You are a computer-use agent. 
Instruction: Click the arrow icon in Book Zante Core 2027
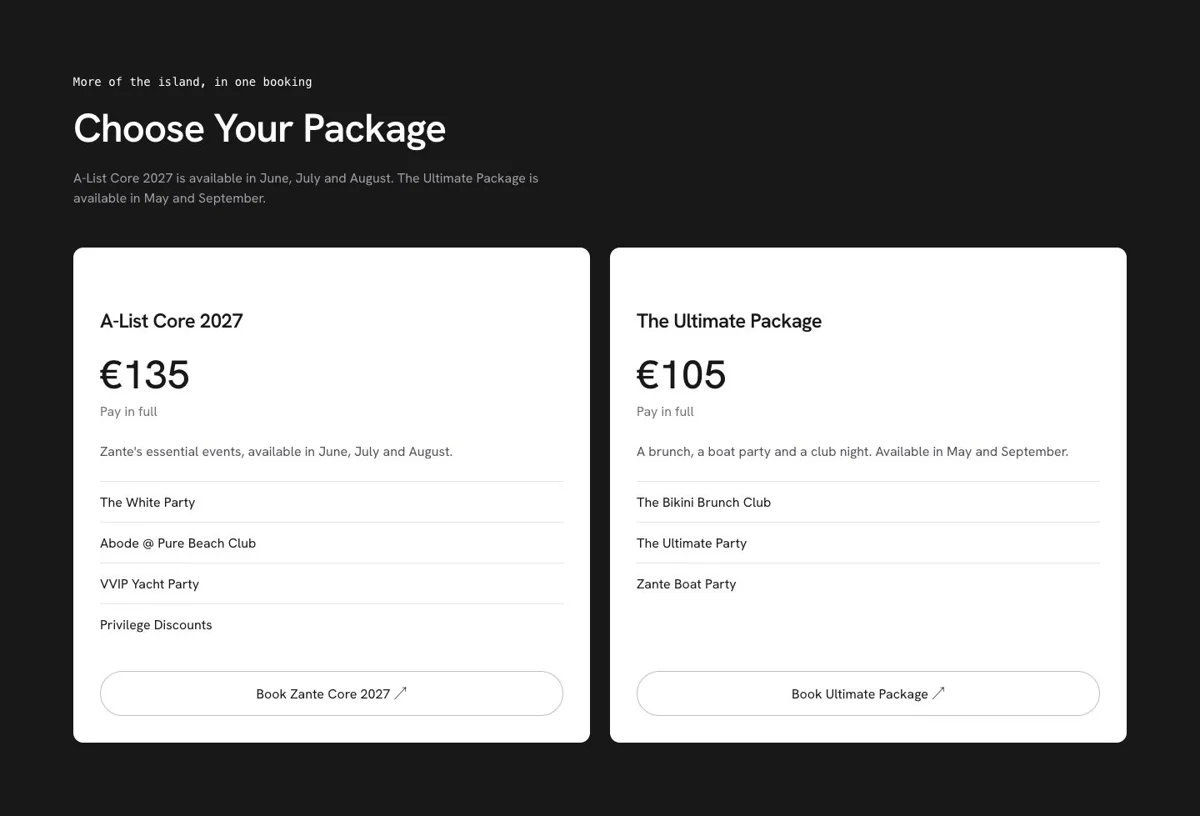401,693
